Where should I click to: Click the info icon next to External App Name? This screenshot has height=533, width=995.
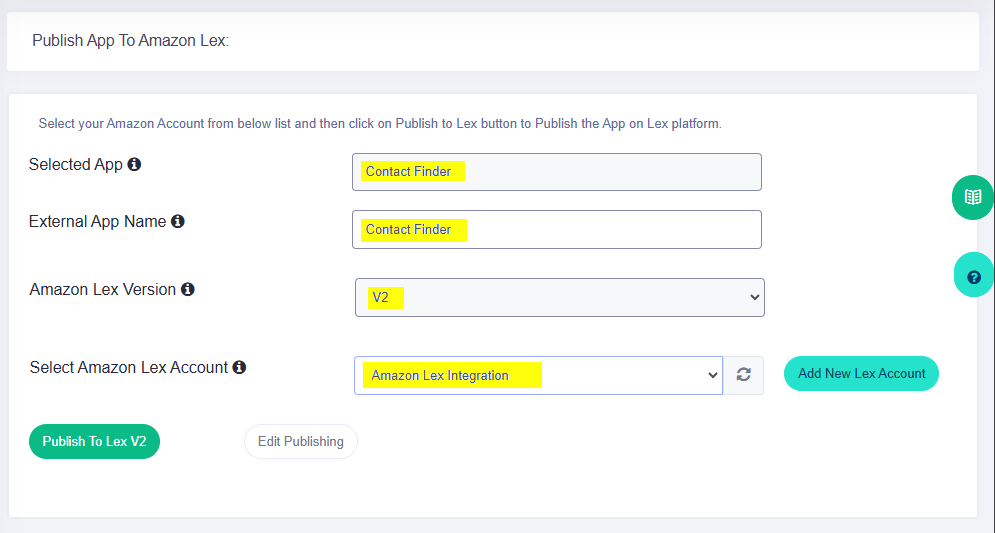pyautogui.click(x=178, y=221)
